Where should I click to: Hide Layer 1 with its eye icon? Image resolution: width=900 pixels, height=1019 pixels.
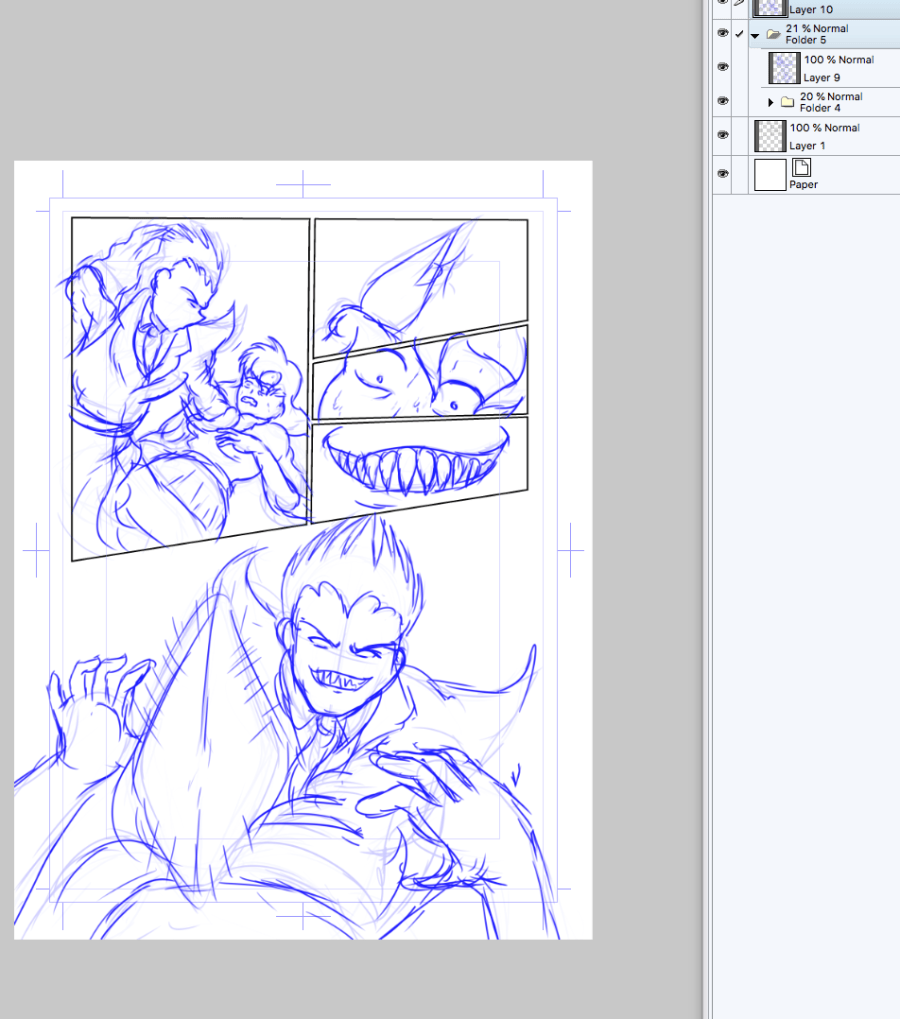pyautogui.click(x=723, y=135)
